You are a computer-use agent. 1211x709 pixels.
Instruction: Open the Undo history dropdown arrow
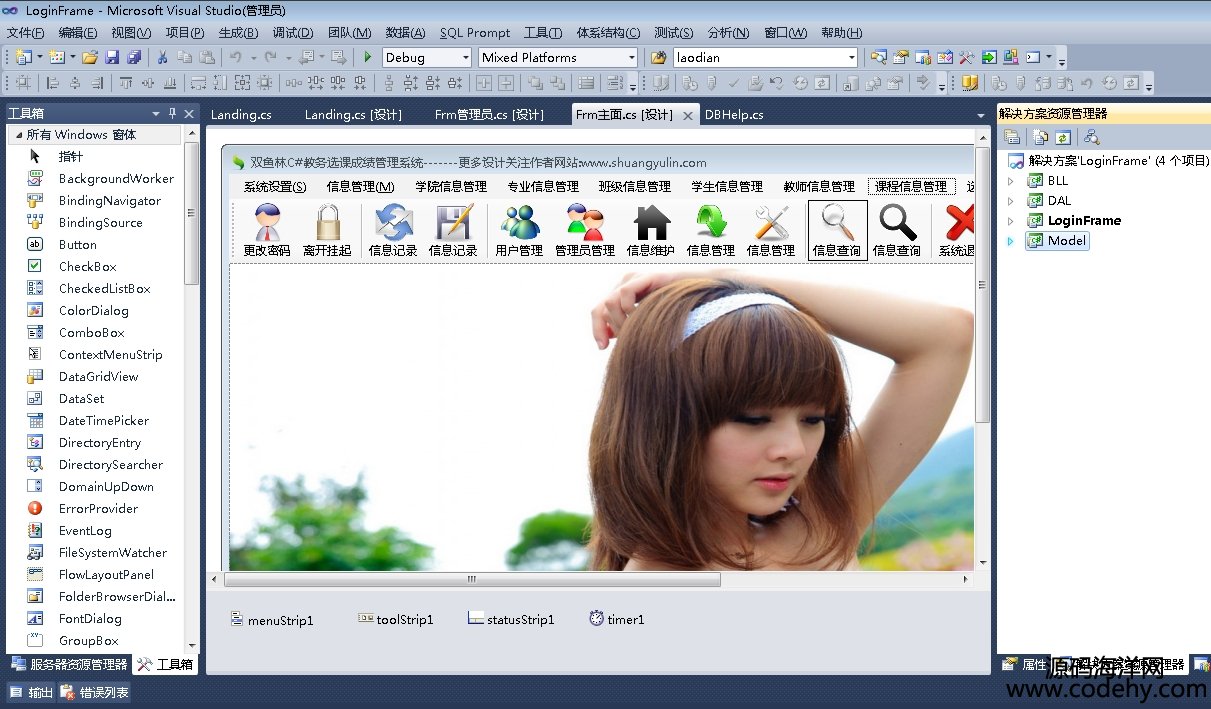pos(253,58)
